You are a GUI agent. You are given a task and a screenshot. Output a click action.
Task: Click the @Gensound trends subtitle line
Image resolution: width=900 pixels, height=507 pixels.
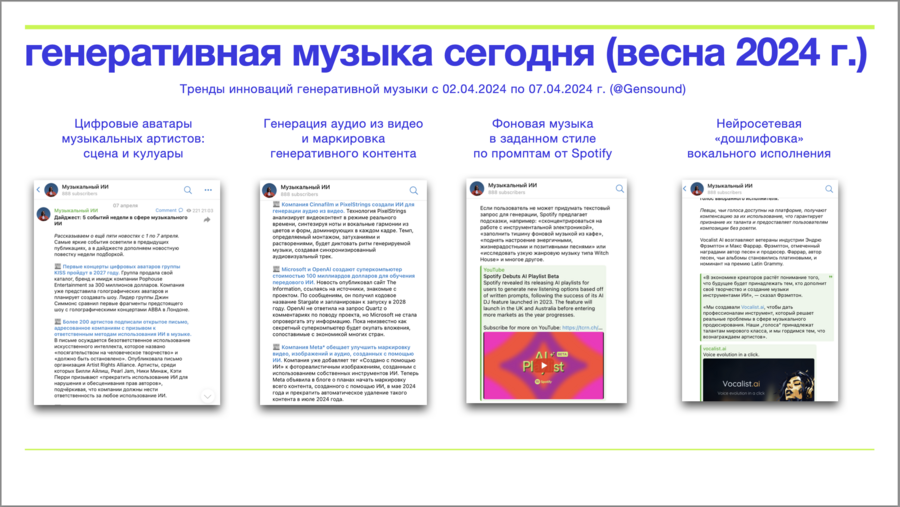(x=432, y=89)
